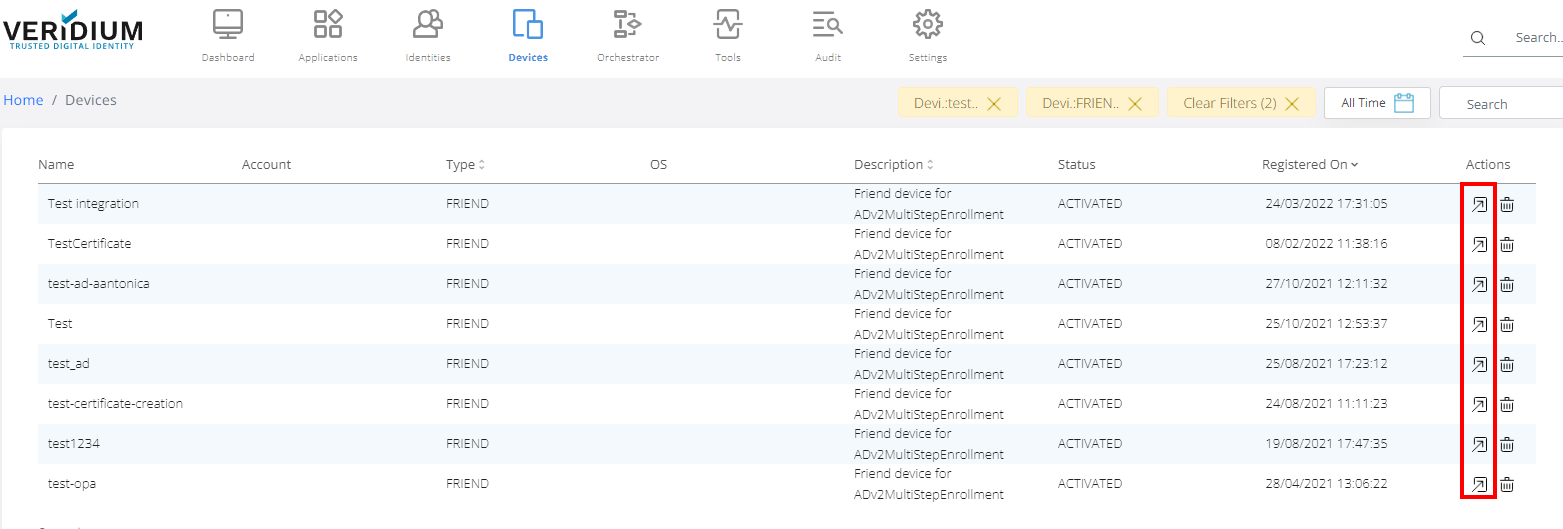Image resolution: width=1563 pixels, height=529 pixels.
Task: Open details for test1234 device
Action: [1478, 444]
